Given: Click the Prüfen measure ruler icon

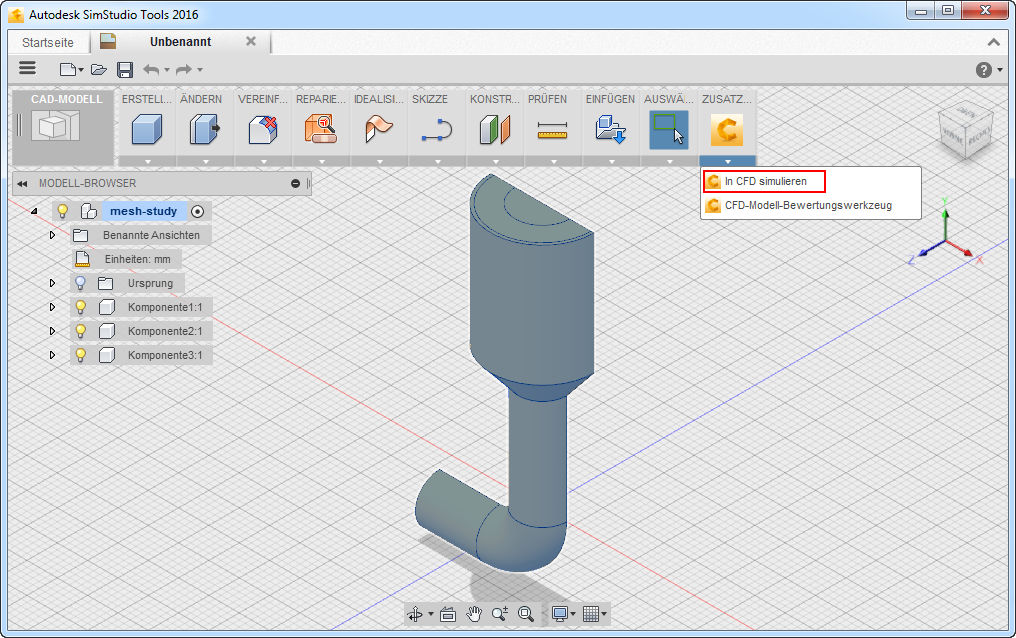Looking at the screenshot, I should pyautogui.click(x=552, y=131).
